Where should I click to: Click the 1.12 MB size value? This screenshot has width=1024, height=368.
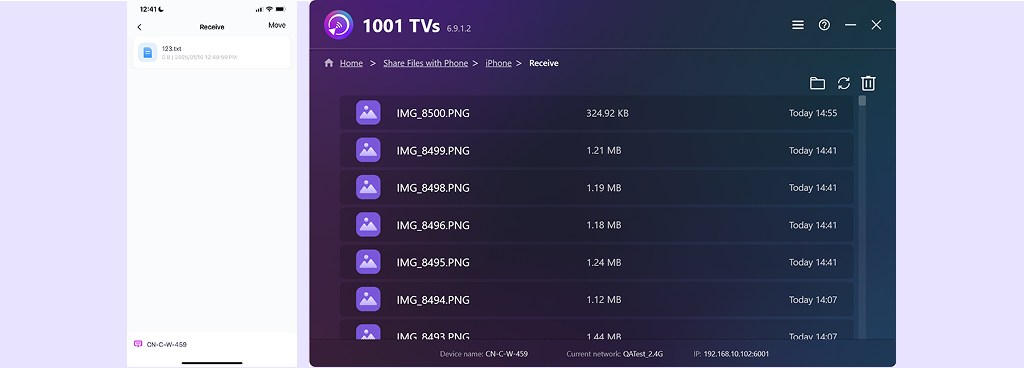pyautogui.click(x=603, y=300)
